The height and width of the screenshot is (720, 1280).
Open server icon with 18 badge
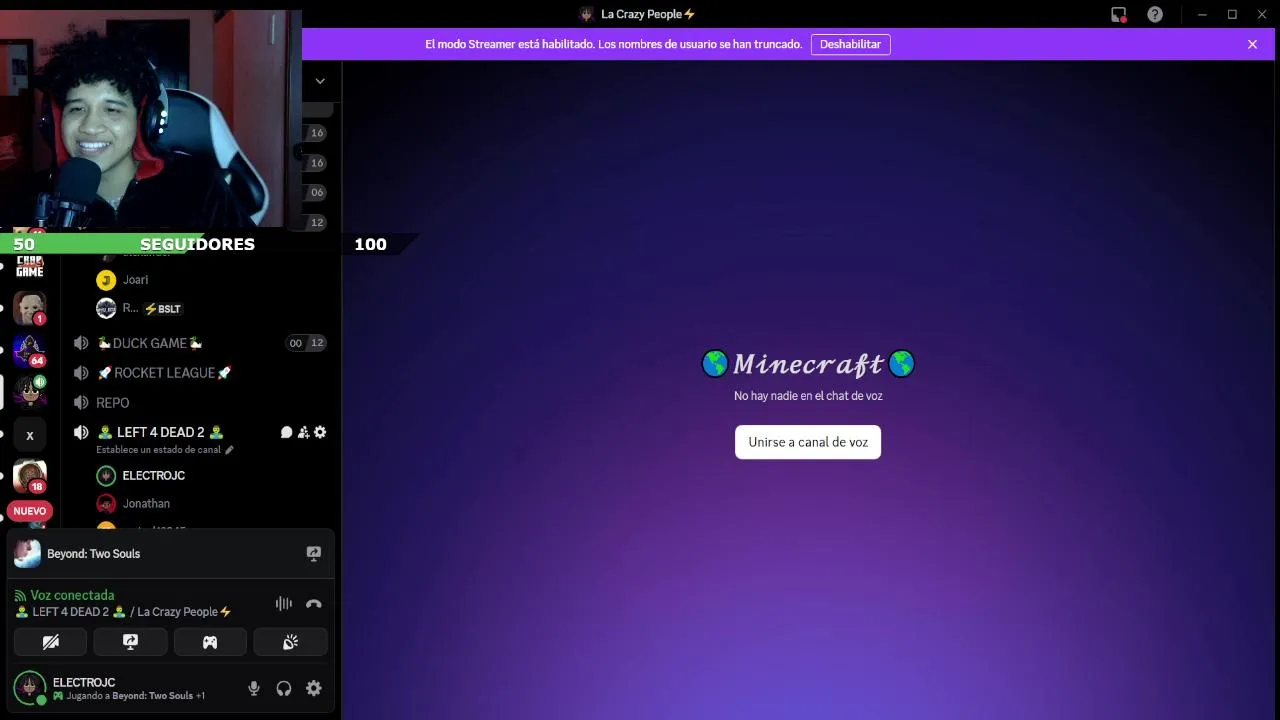click(29, 476)
